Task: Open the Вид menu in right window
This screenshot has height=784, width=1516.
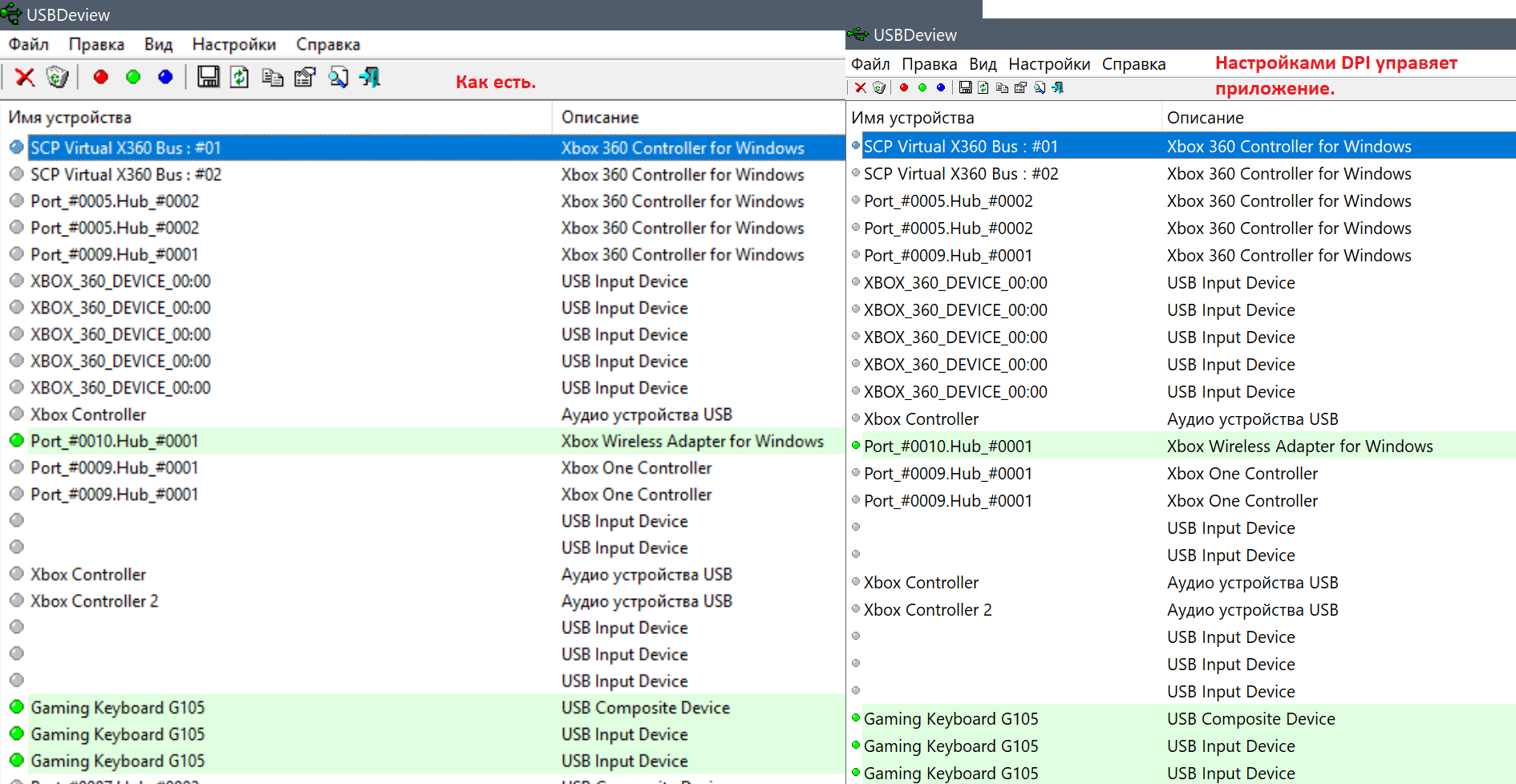Action: pyautogui.click(x=983, y=64)
